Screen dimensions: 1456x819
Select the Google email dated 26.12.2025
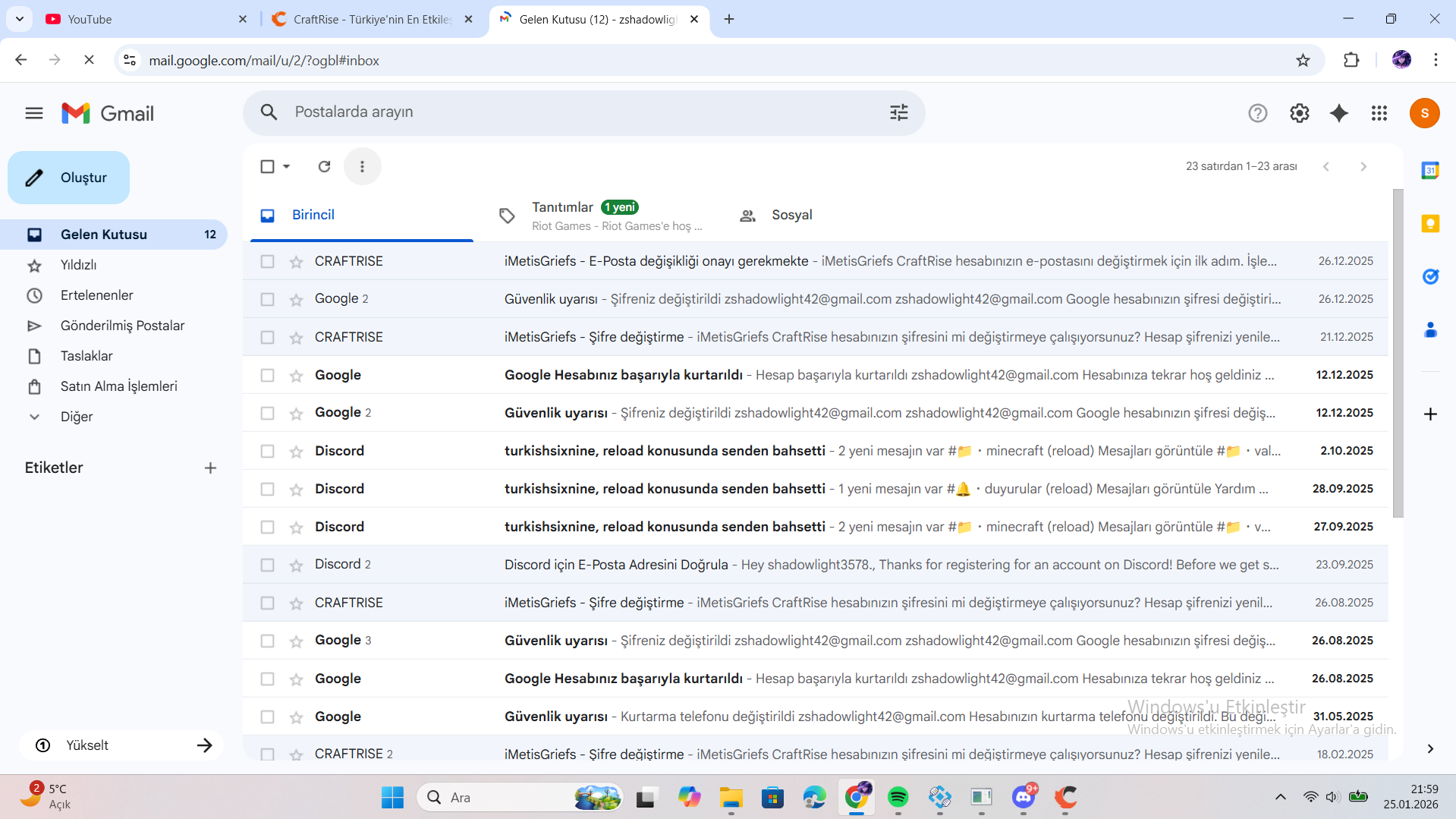(267, 299)
